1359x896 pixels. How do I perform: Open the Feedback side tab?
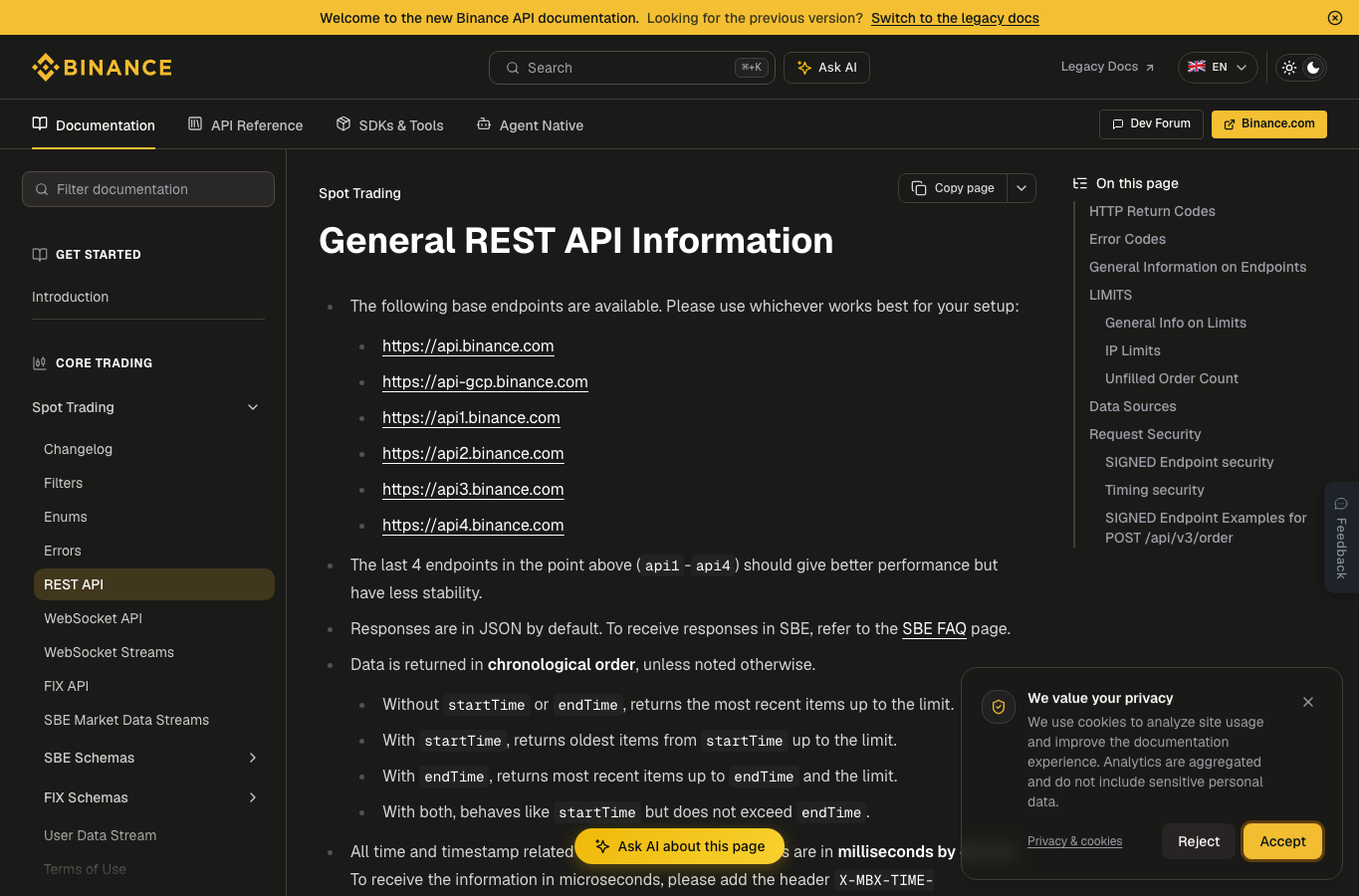pyautogui.click(x=1341, y=538)
